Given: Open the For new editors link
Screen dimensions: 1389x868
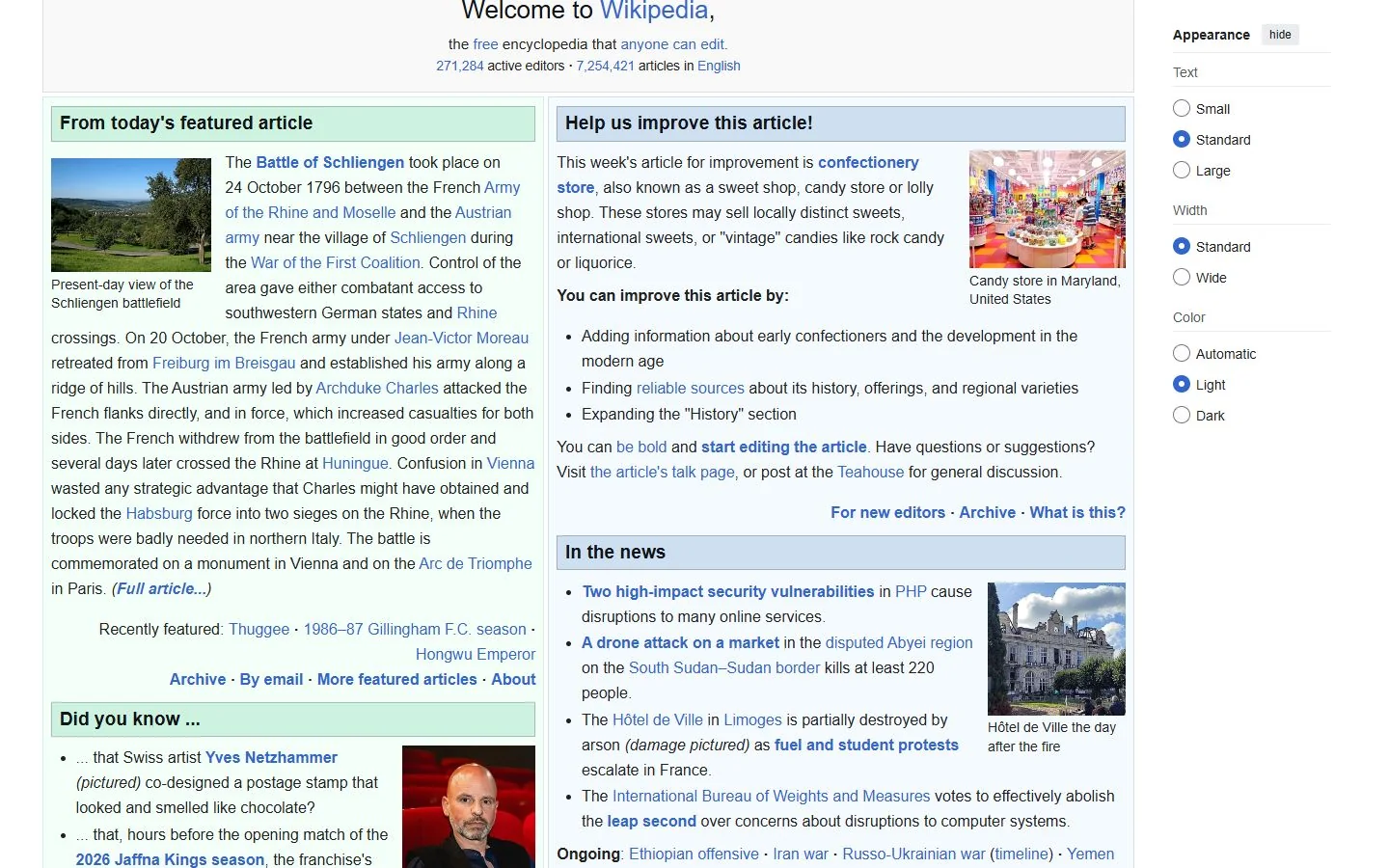Looking at the screenshot, I should pos(888,512).
